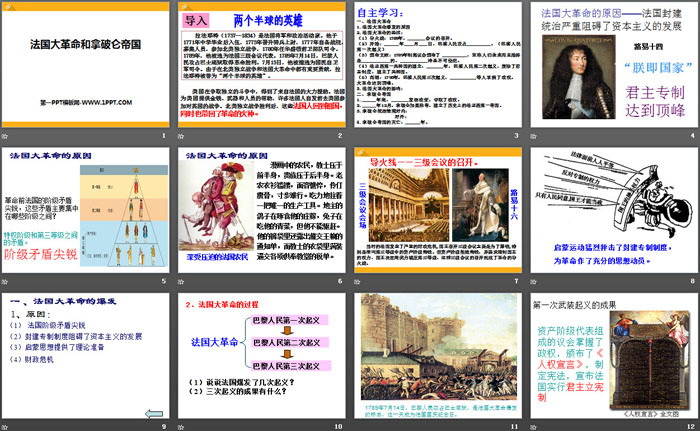Click the transition star icon under slide 1

point(7,134)
